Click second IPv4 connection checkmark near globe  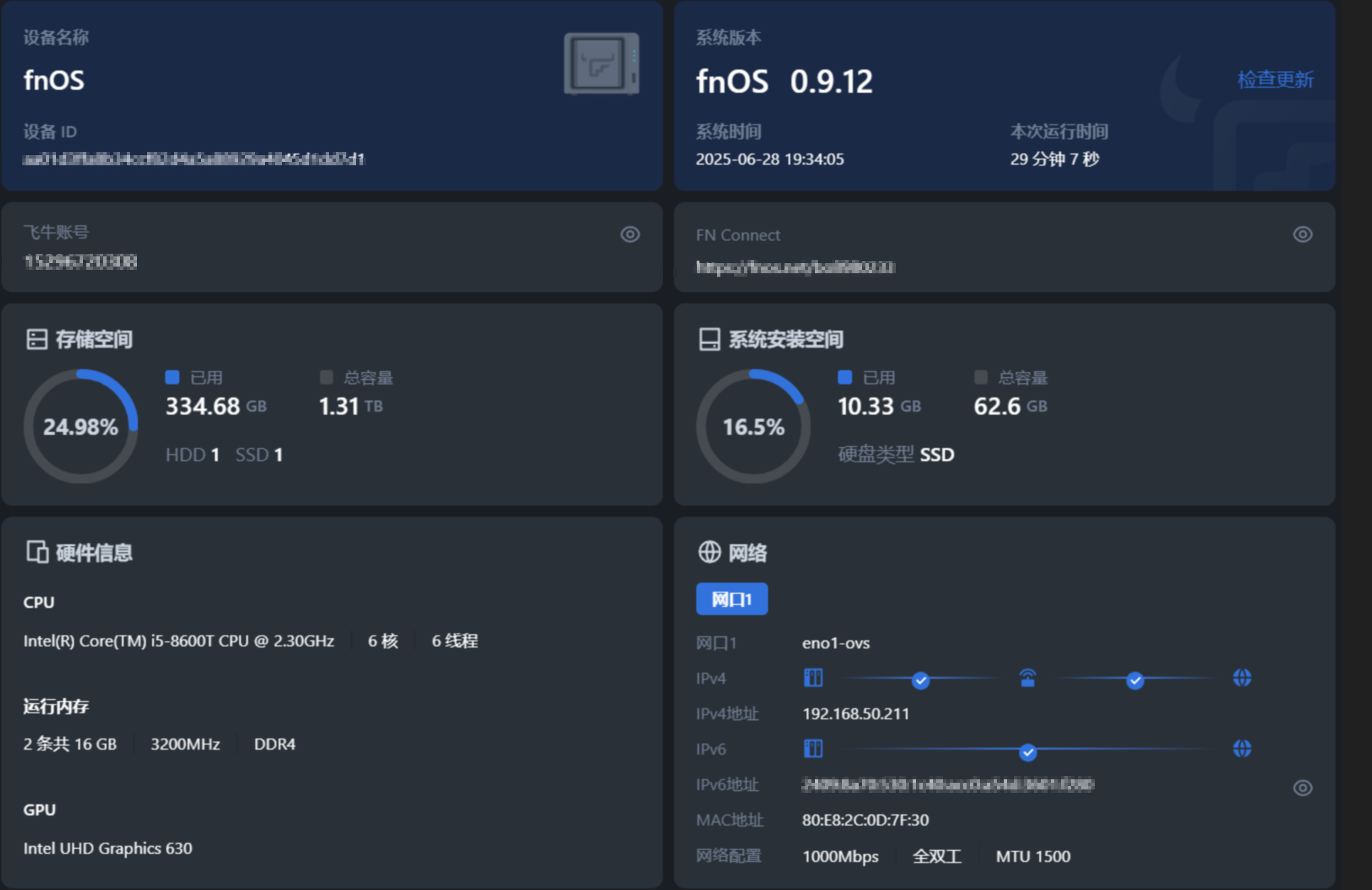point(1135,680)
